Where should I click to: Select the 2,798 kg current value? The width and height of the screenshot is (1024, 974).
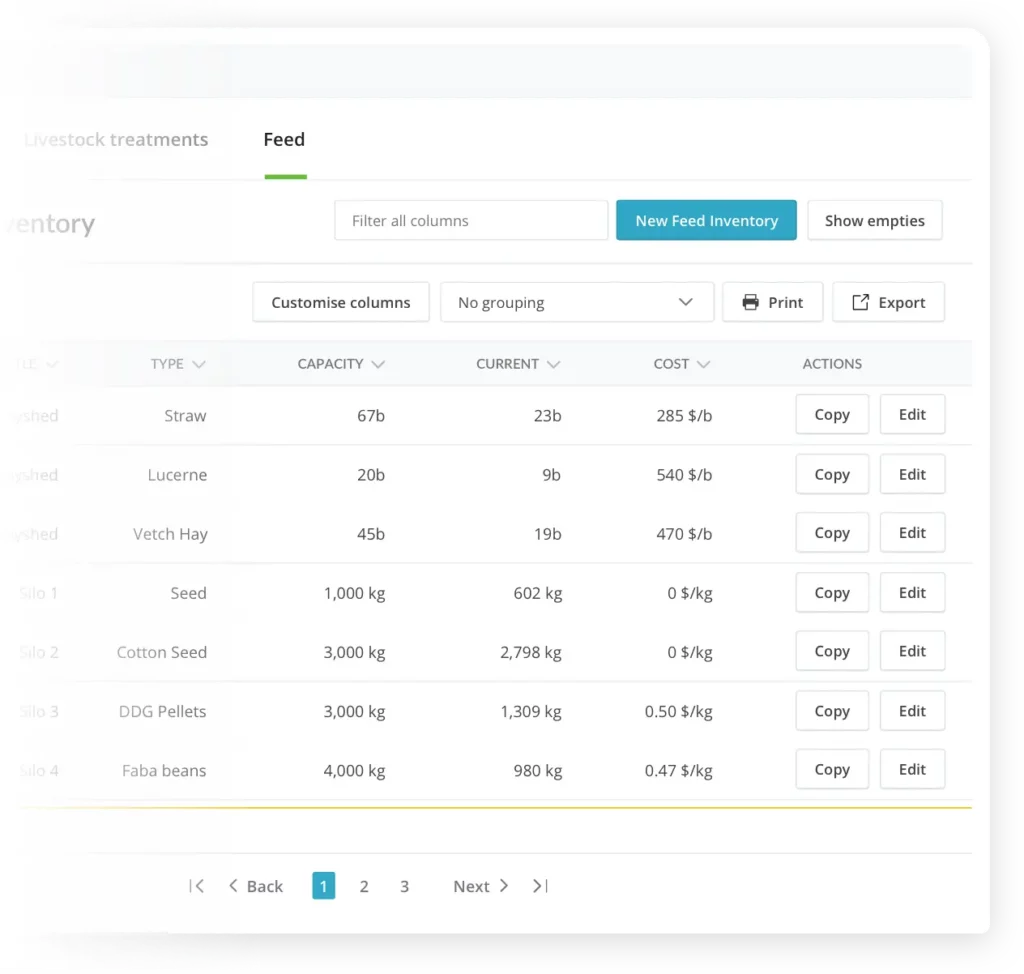(x=531, y=652)
